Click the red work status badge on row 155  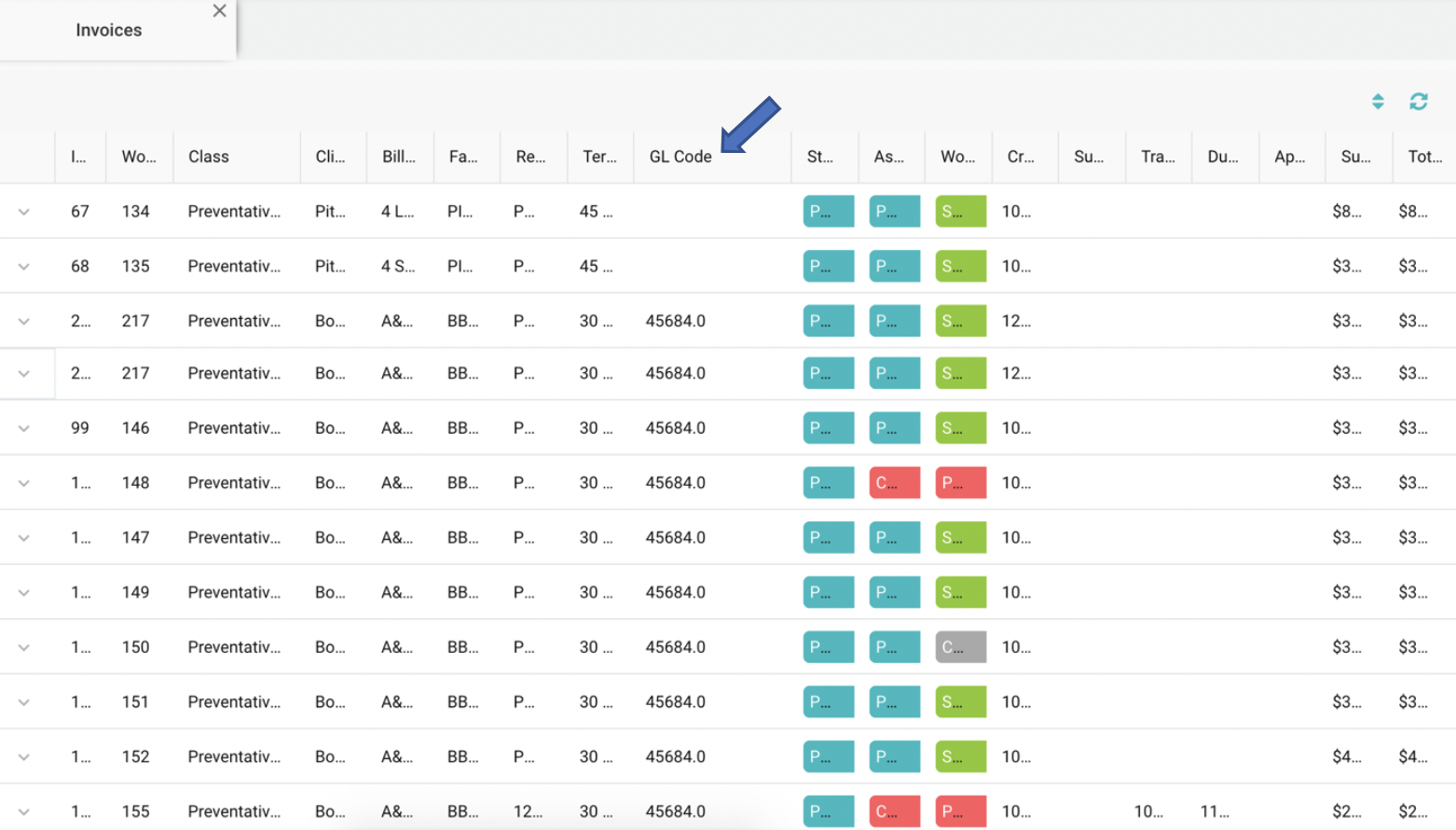(960, 811)
